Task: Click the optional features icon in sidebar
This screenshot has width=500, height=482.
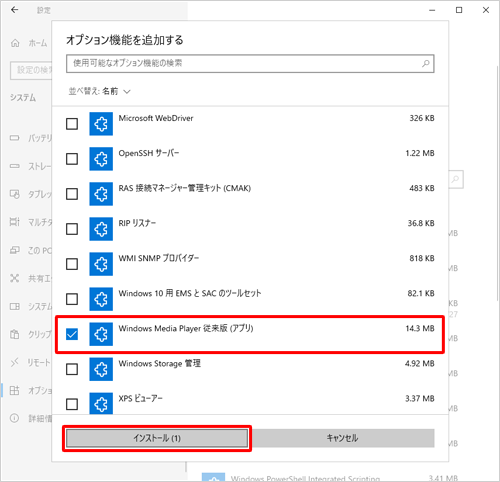Action: pos(14,390)
